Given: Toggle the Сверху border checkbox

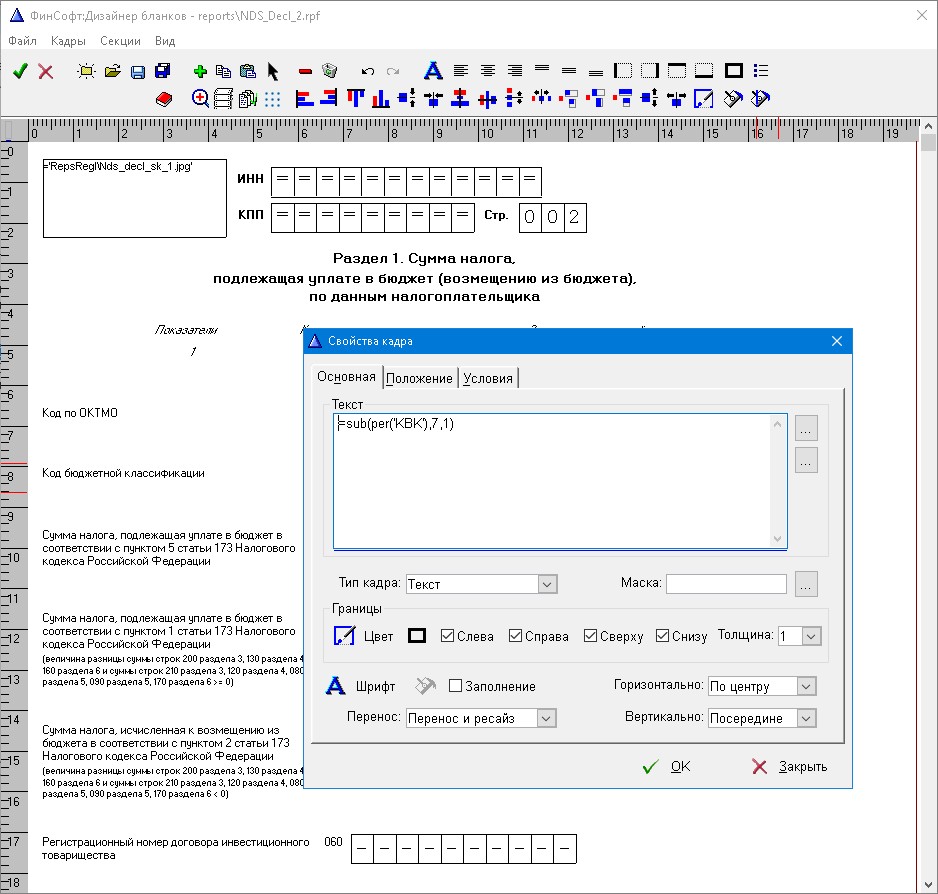Looking at the screenshot, I should click(591, 636).
